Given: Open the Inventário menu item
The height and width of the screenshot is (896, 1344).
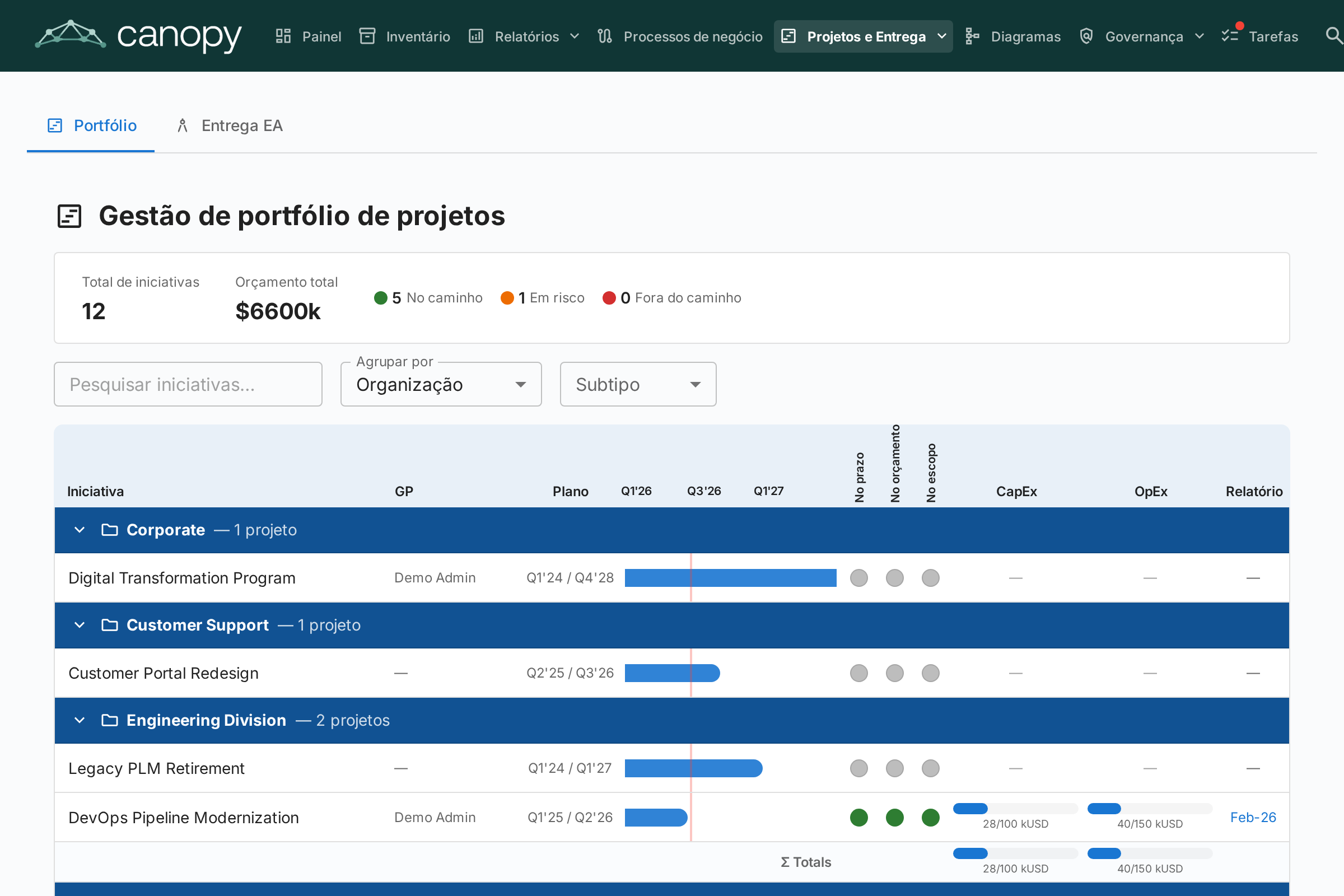Looking at the screenshot, I should click(x=405, y=36).
